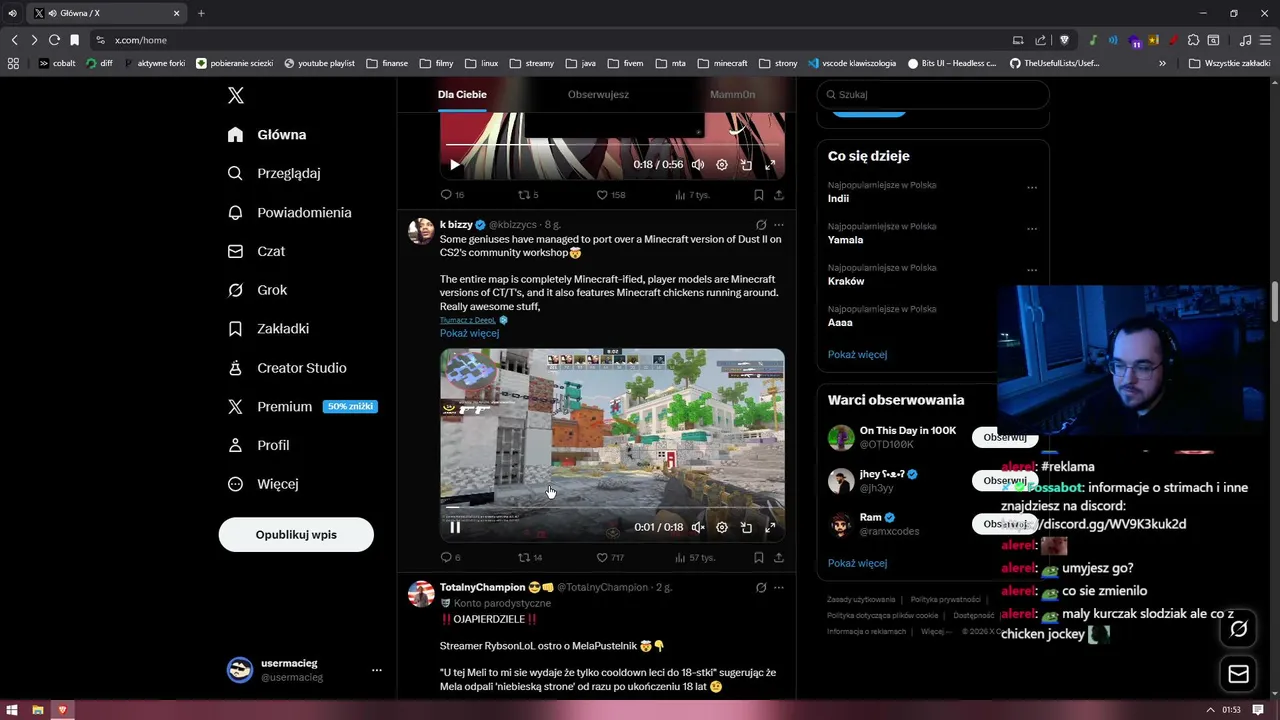Repost the post with 5 reposts
1280x720 pixels.
528,195
